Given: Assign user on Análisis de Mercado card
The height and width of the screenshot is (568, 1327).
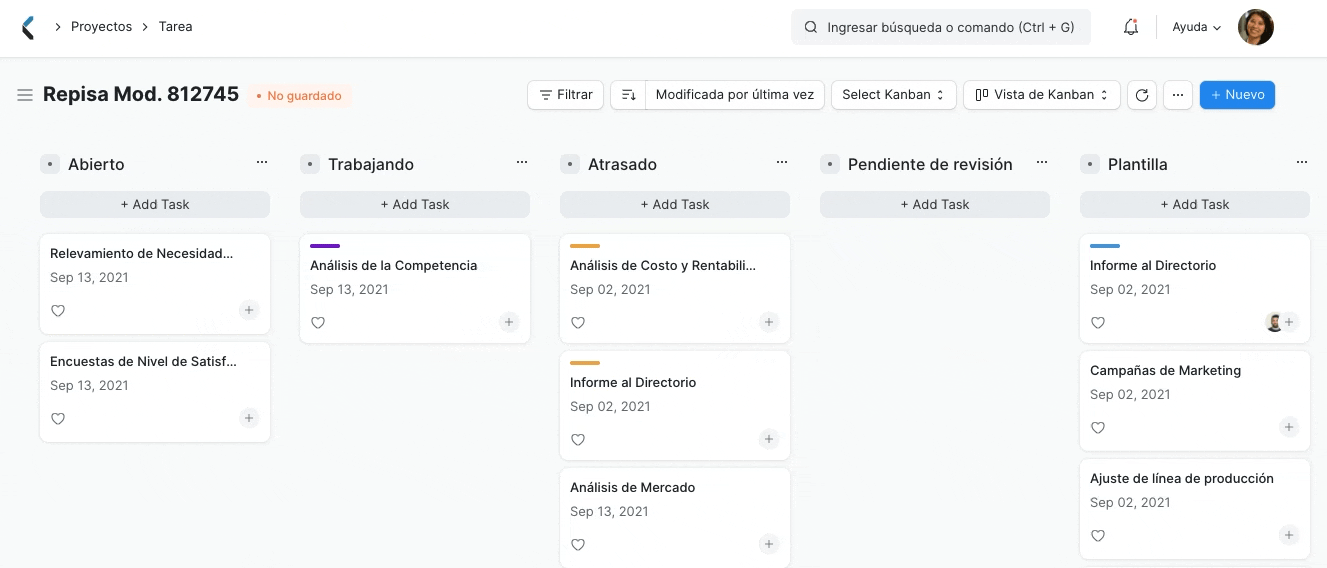Looking at the screenshot, I should pos(769,544).
